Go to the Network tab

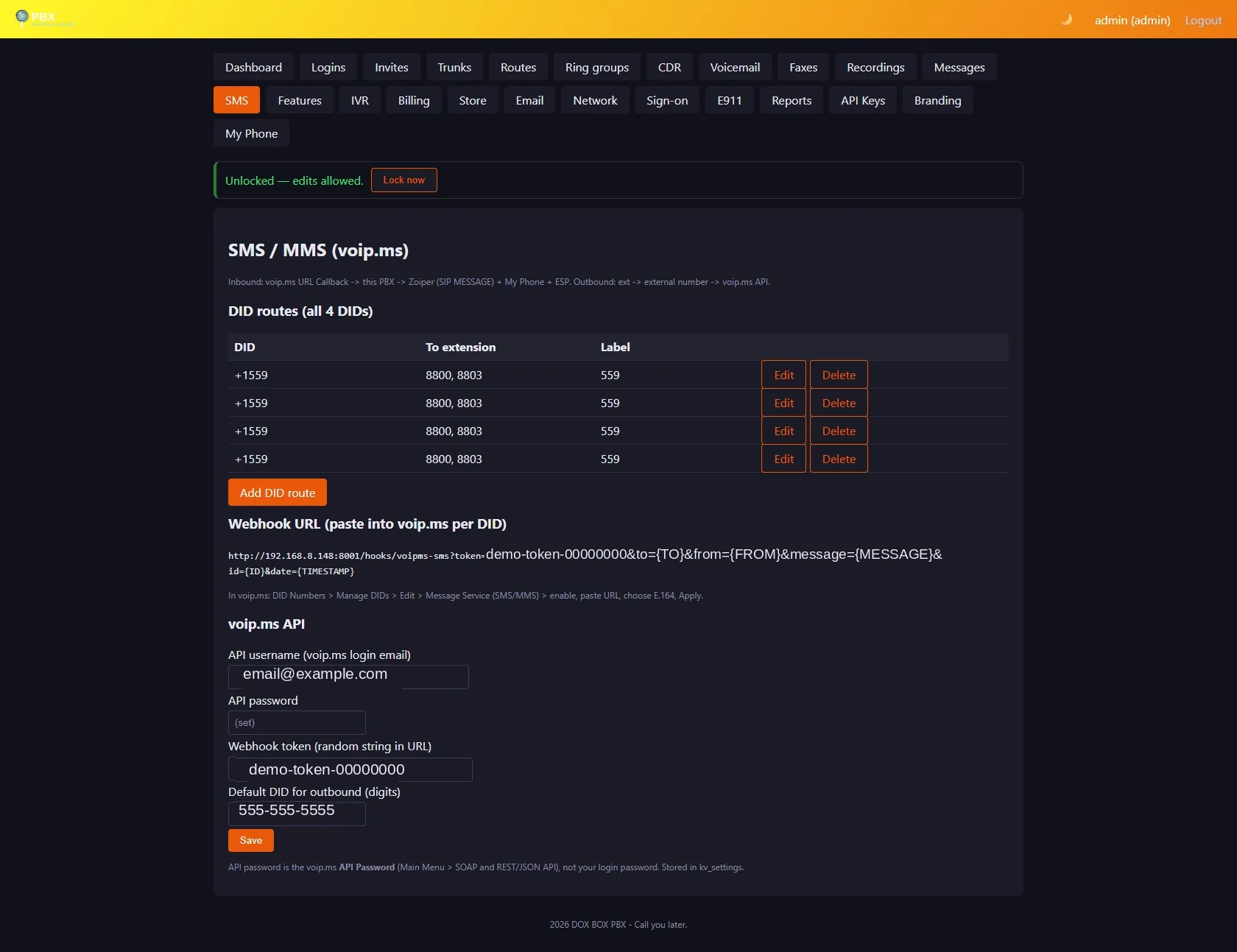point(596,100)
